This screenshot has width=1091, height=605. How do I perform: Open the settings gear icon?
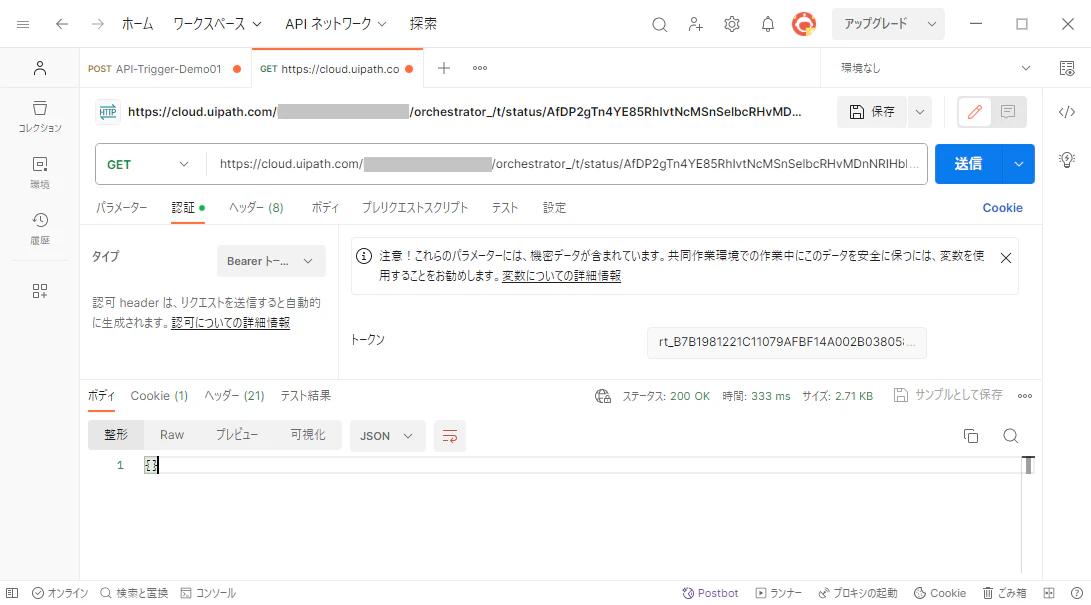tap(731, 24)
